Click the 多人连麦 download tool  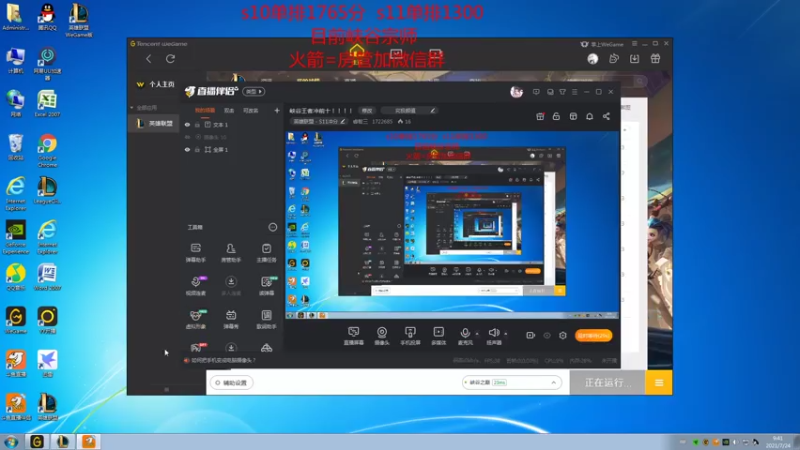click(x=231, y=286)
